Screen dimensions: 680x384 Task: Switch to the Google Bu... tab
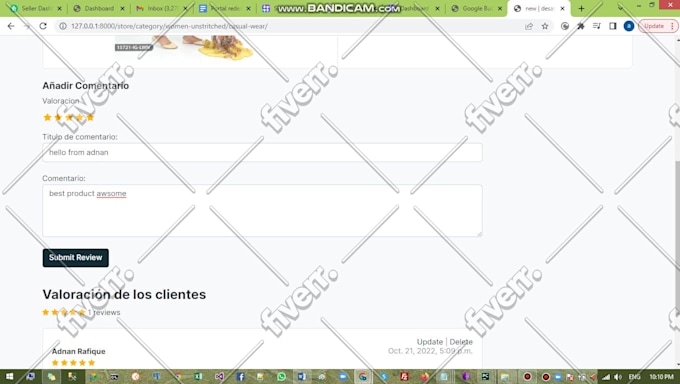pos(476,8)
